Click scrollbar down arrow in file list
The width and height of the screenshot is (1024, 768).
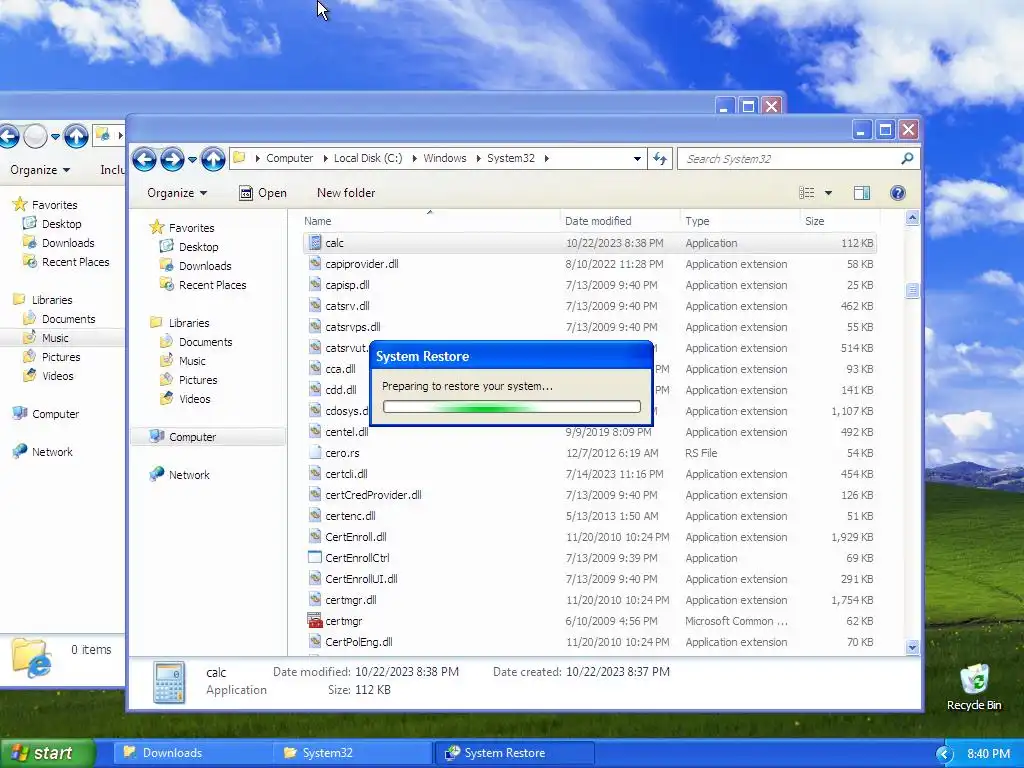coord(912,647)
